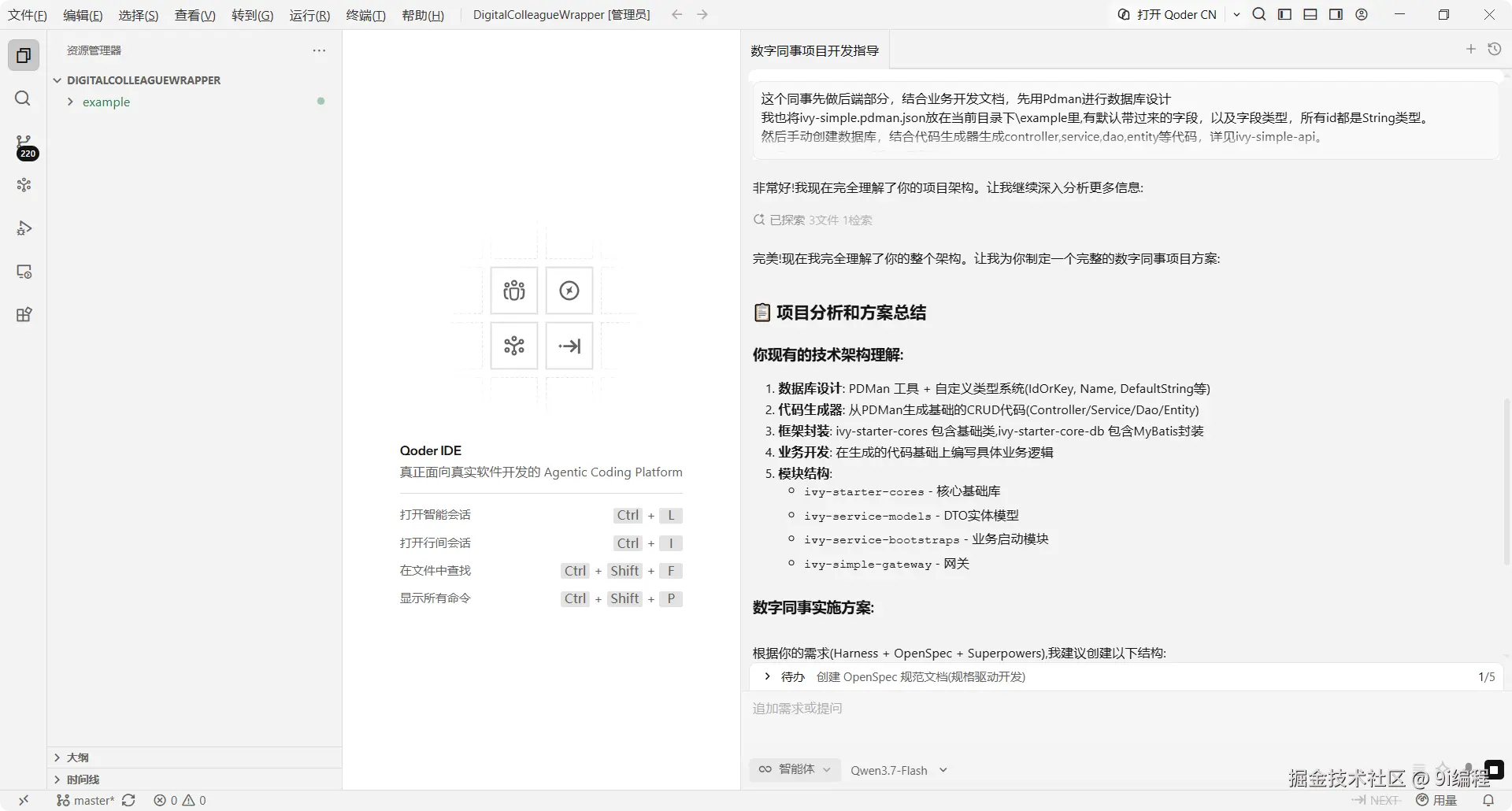Image resolution: width=1512 pixels, height=811 pixels.
Task: Click the 打开 Qoder CN button
Action: [x=1168, y=14]
